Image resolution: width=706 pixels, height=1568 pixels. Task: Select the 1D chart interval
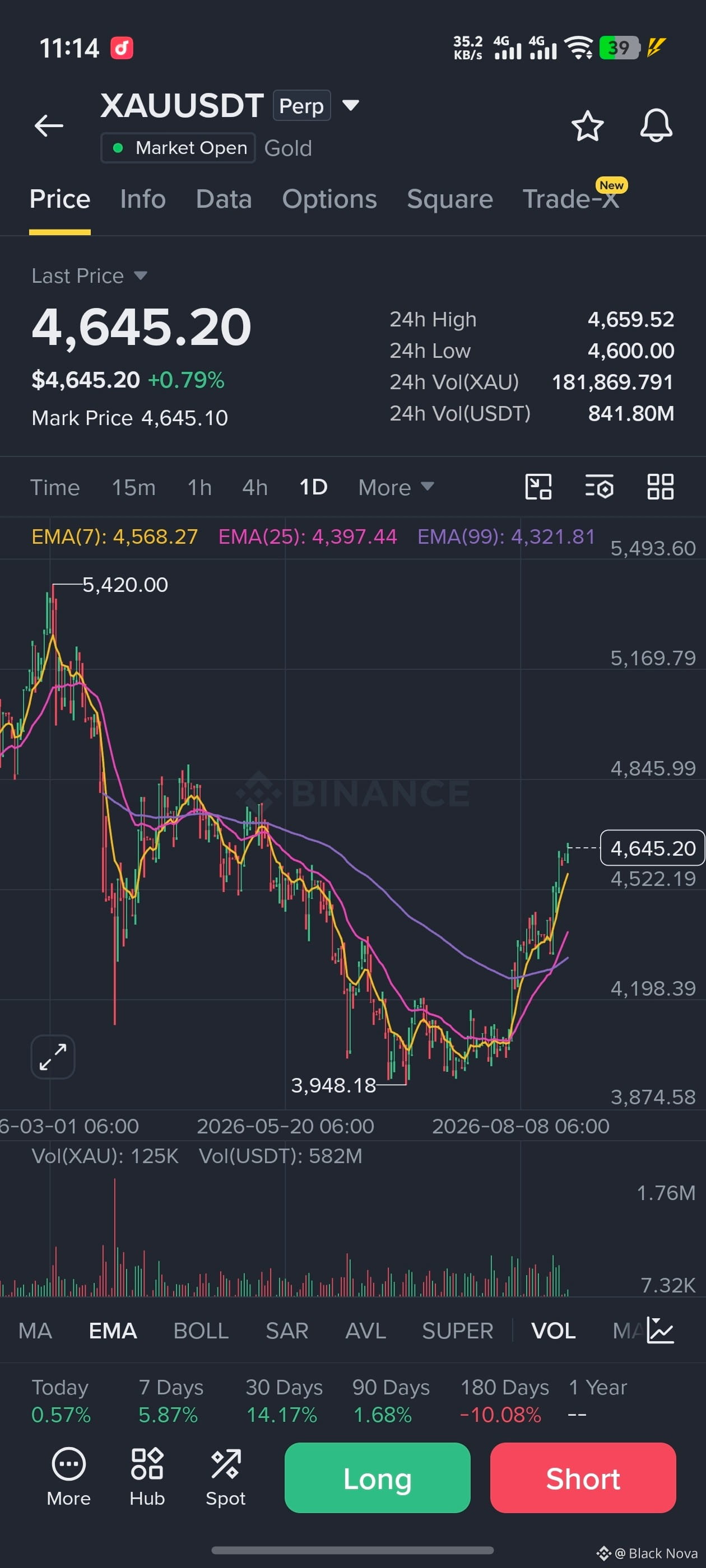click(x=313, y=487)
